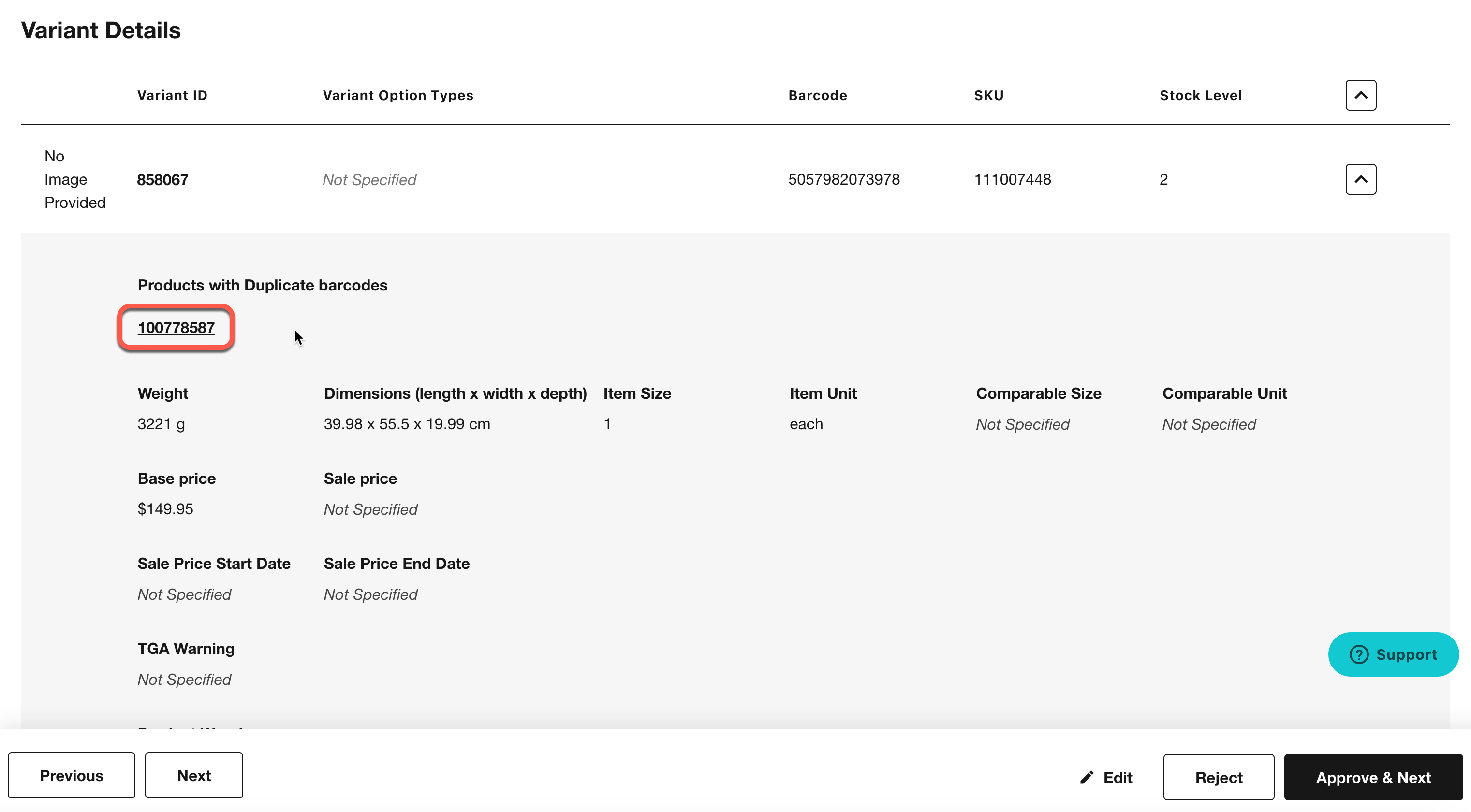
Task: Click the Variant Option Types header
Action: click(x=398, y=95)
